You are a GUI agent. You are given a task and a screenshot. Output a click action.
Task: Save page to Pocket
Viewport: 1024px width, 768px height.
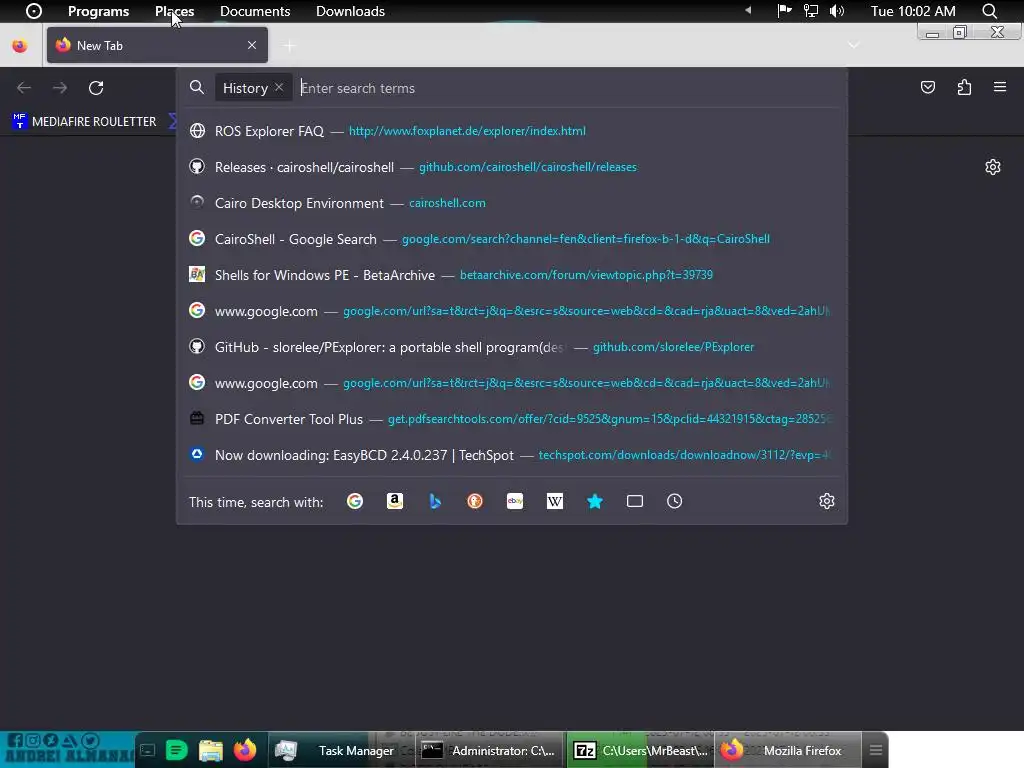[x=928, y=88]
